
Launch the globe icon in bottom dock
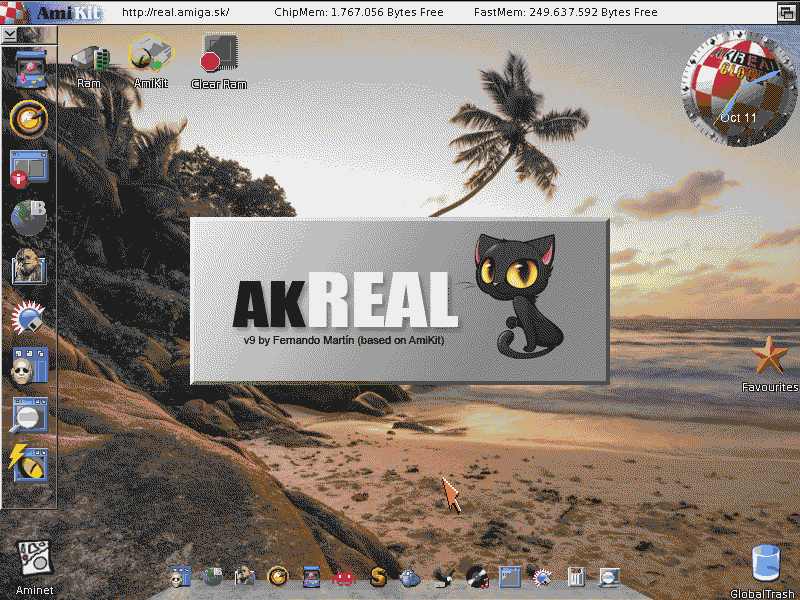(x=212, y=577)
